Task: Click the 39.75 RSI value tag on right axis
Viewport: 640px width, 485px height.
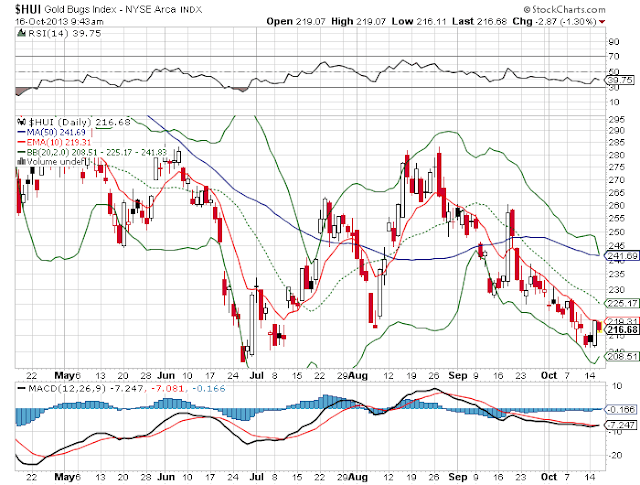Action: (620, 80)
